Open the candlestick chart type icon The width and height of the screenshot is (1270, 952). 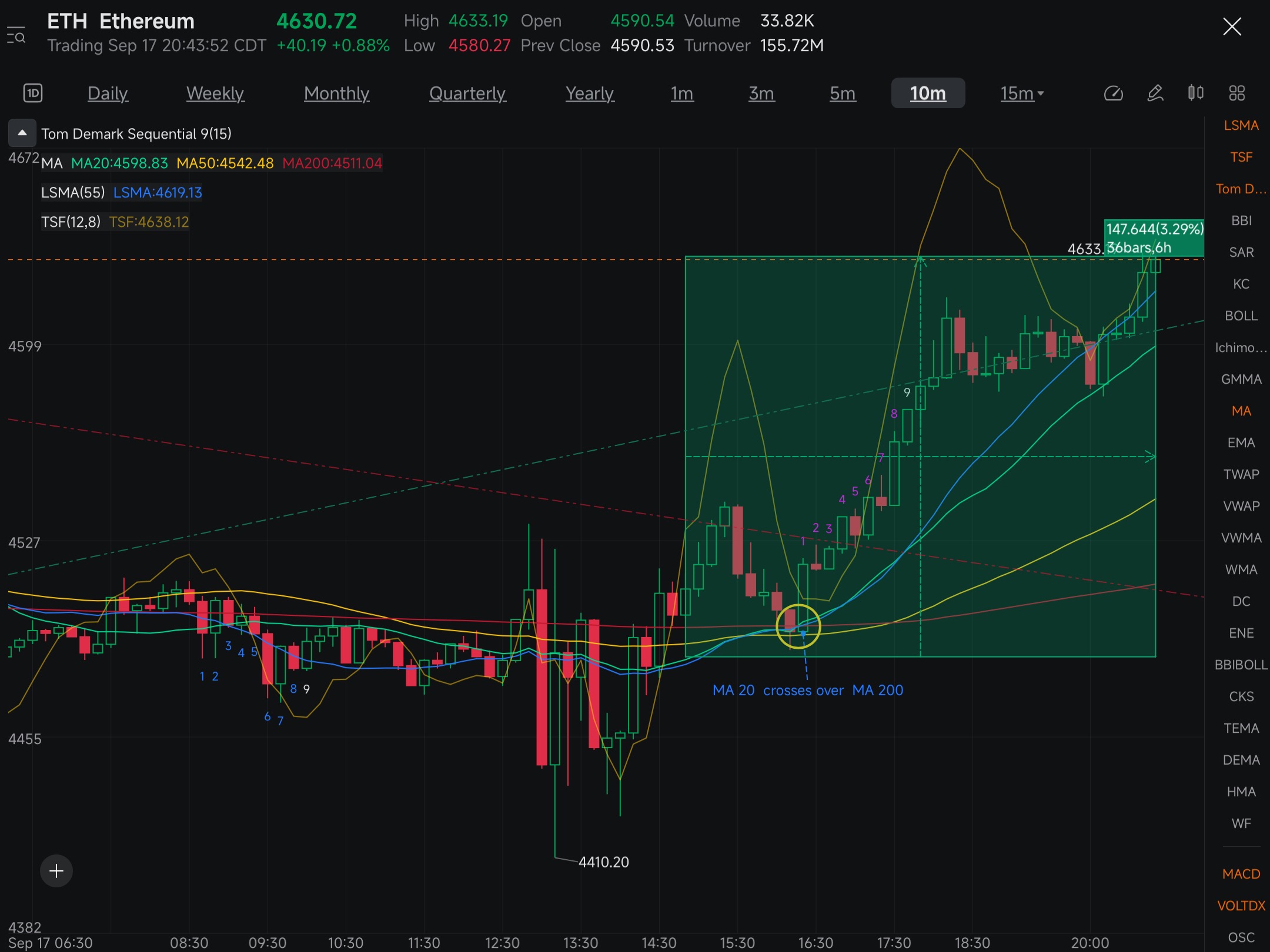(1195, 93)
